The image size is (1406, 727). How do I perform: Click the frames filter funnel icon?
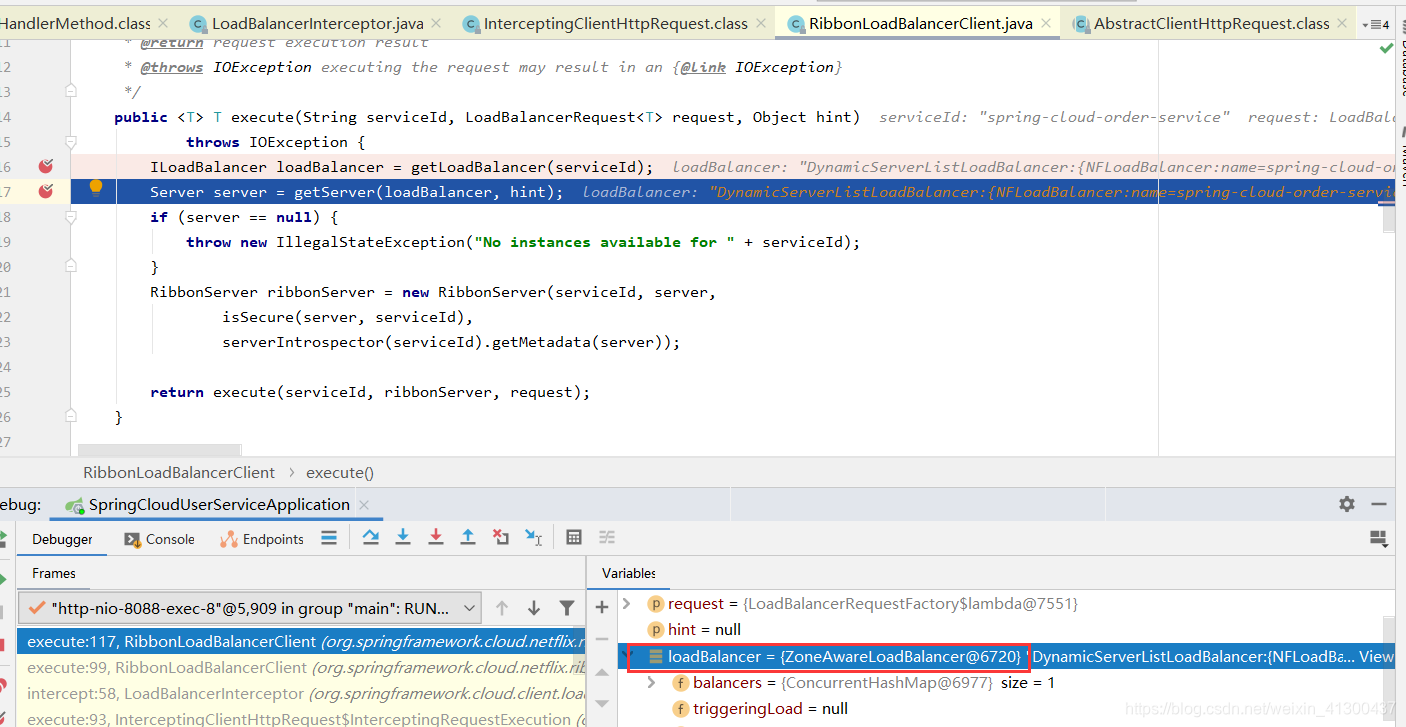567,608
